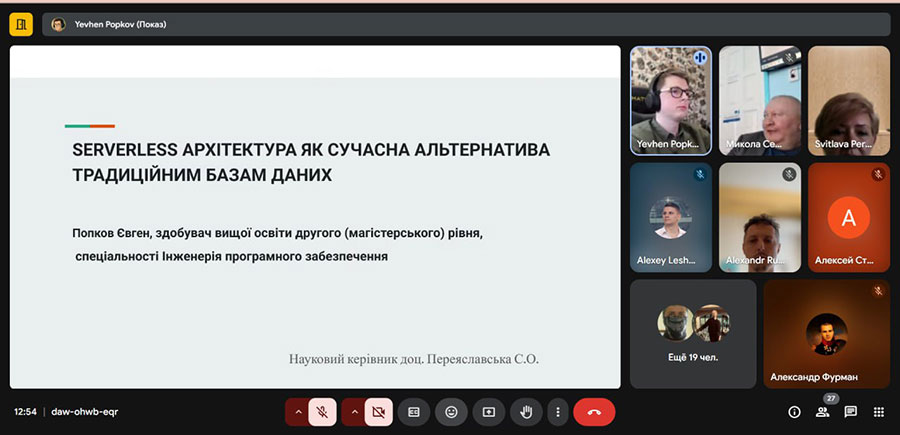Click the letter A avatar circle
The width and height of the screenshot is (900, 435).
pos(849,218)
